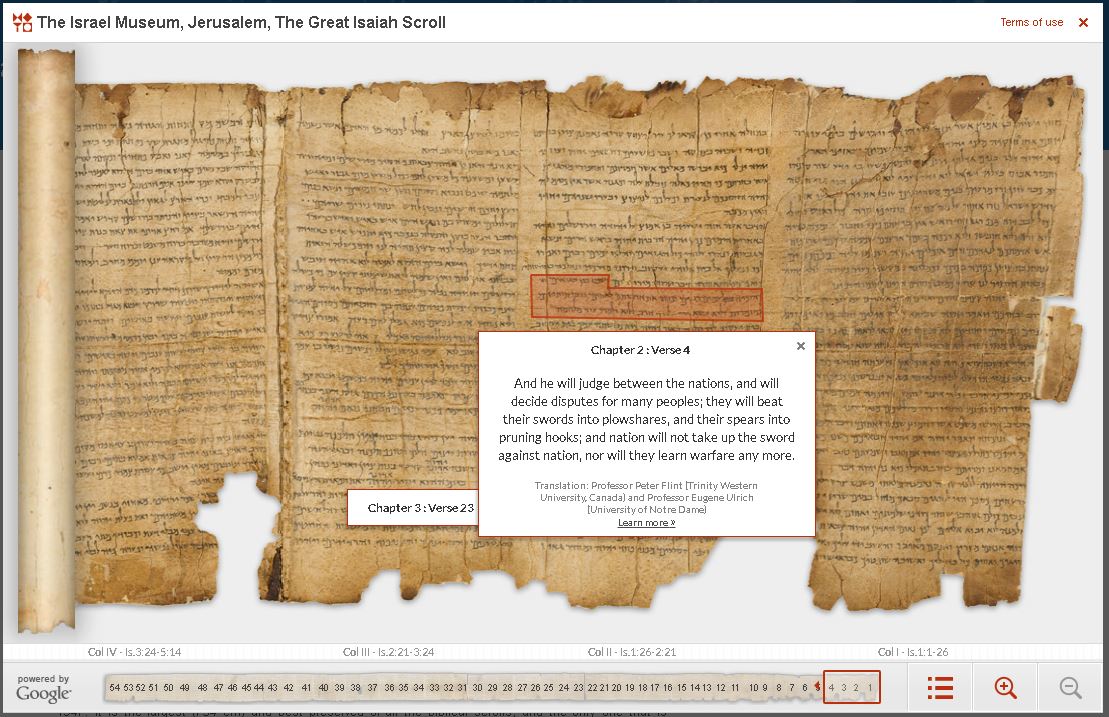Select column 22 in the navigator
The height and width of the screenshot is (717, 1109).
[x=593, y=687]
